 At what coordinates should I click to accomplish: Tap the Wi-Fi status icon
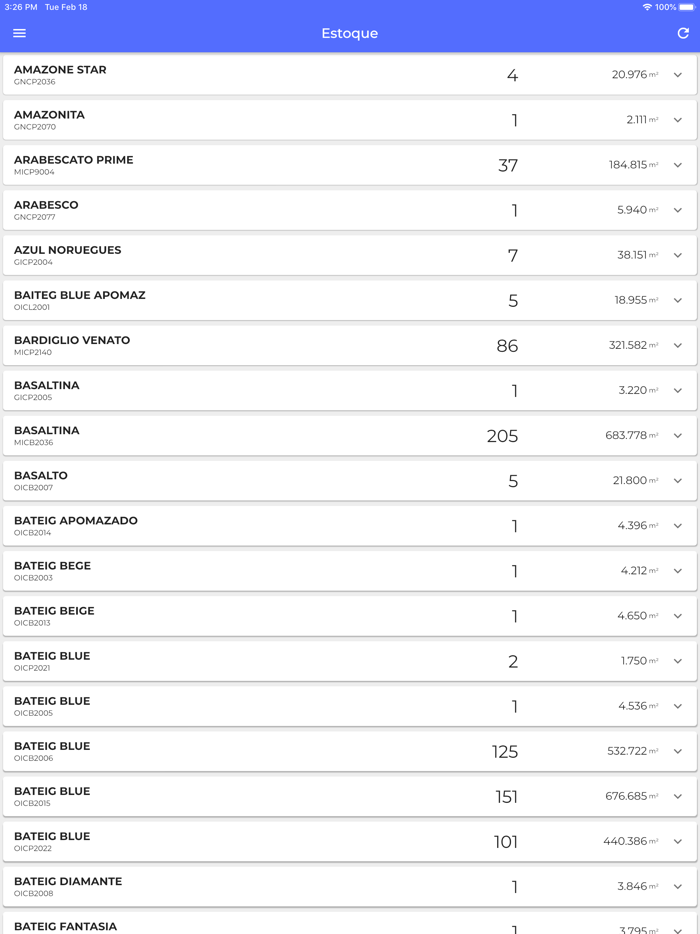pos(647,7)
